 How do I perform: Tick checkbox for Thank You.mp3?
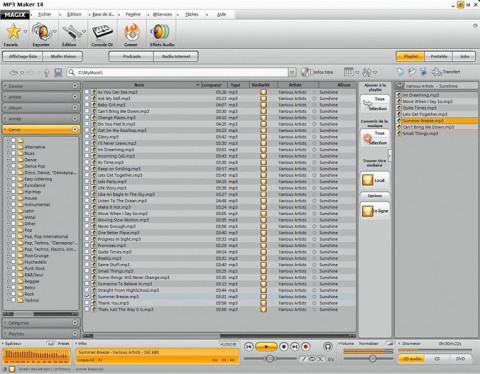[x=87, y=303]
